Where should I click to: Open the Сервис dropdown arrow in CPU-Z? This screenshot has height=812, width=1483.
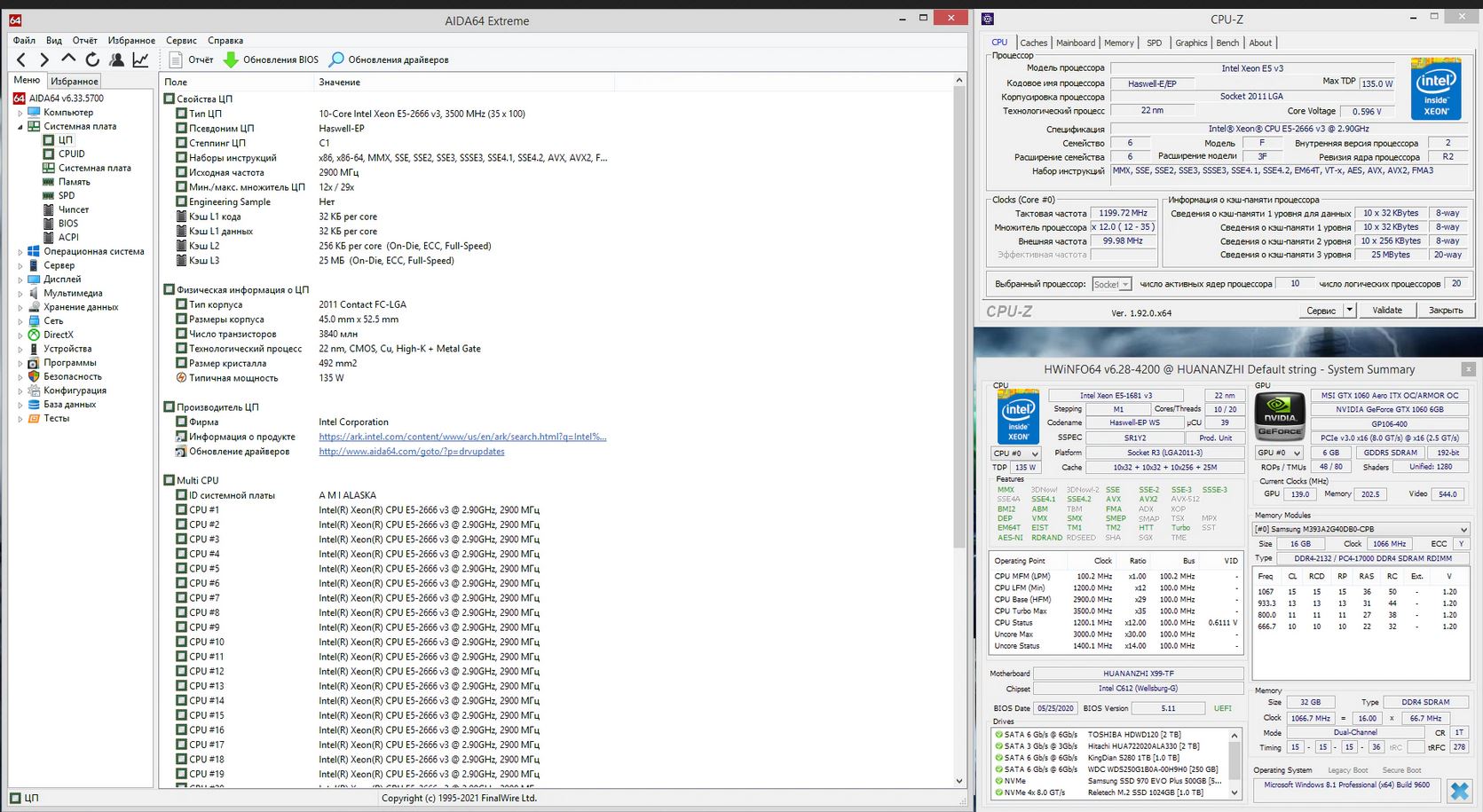click(1349, 310)
